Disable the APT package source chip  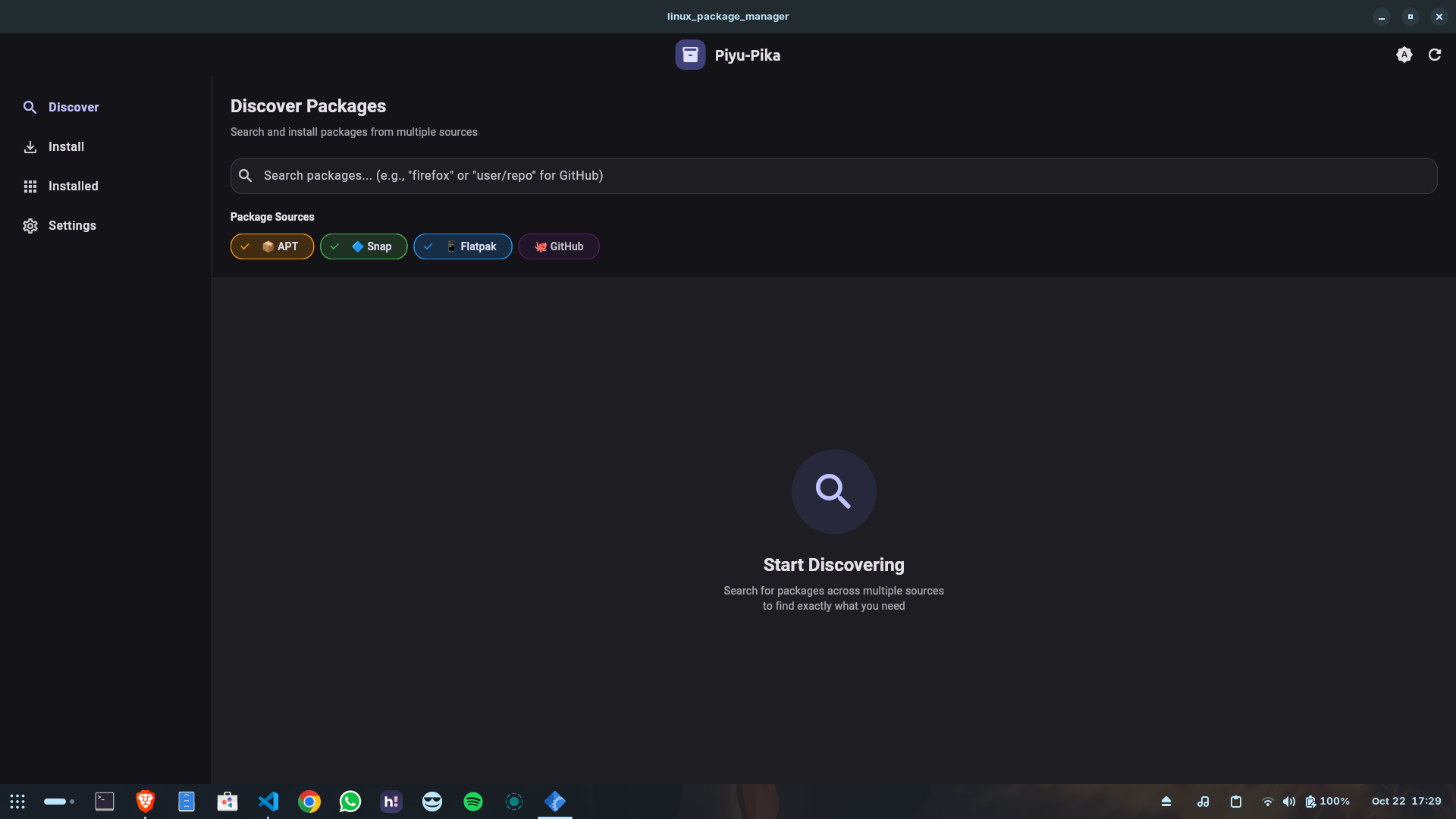click(272, 246)
